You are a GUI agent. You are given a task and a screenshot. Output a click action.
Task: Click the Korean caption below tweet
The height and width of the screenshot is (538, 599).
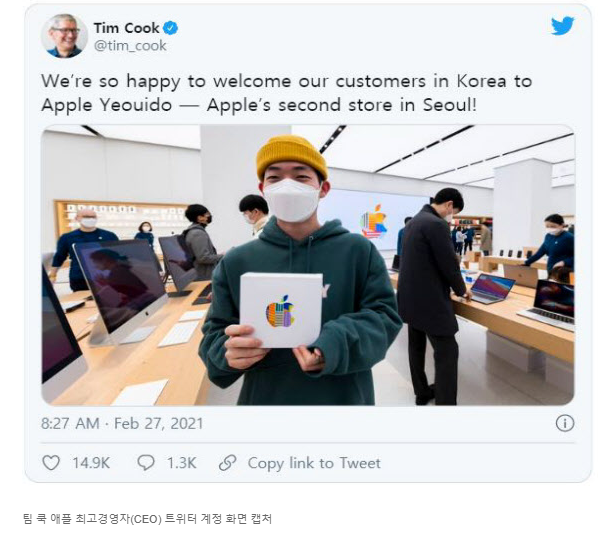point(147,519)
